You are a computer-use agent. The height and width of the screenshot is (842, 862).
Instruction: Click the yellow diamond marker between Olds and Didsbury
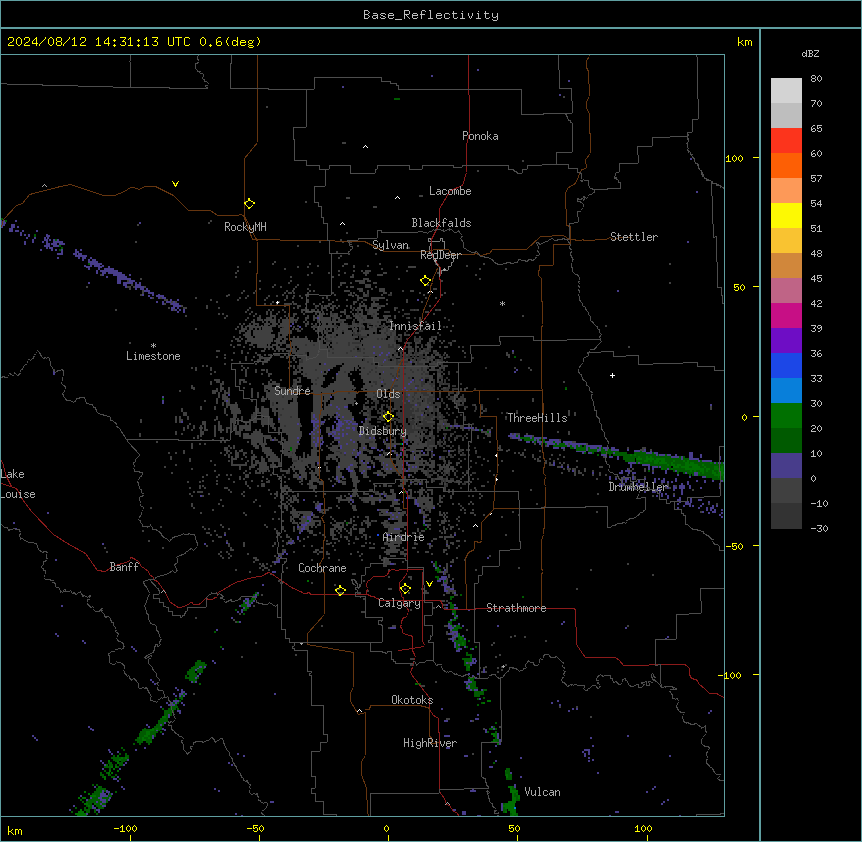coord(389,417)
